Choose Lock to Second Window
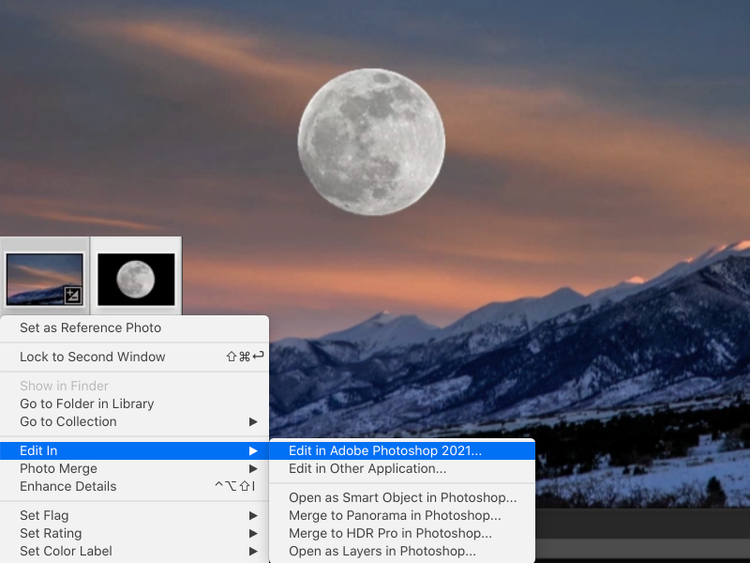Viewport: 750px width, 563px height. [92, 357]
